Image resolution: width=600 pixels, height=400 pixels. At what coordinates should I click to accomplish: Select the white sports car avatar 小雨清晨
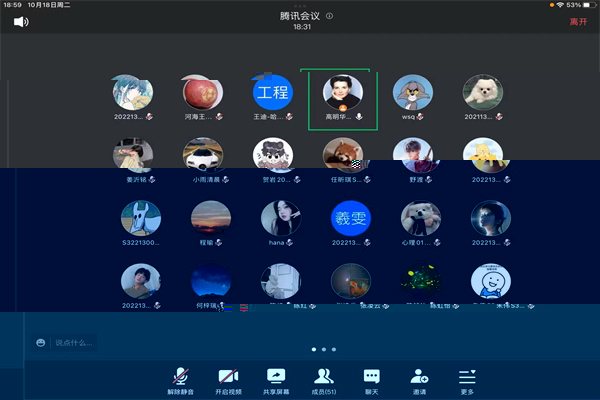[x=203, y=155]
